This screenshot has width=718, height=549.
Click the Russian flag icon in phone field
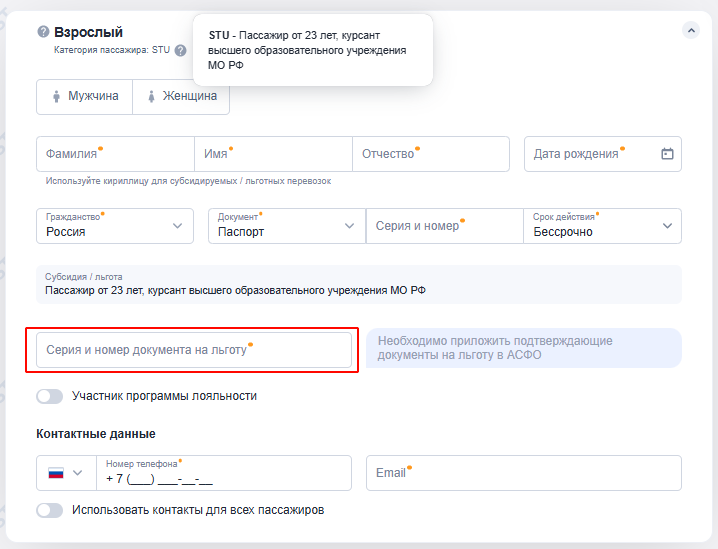pos(56,473)
